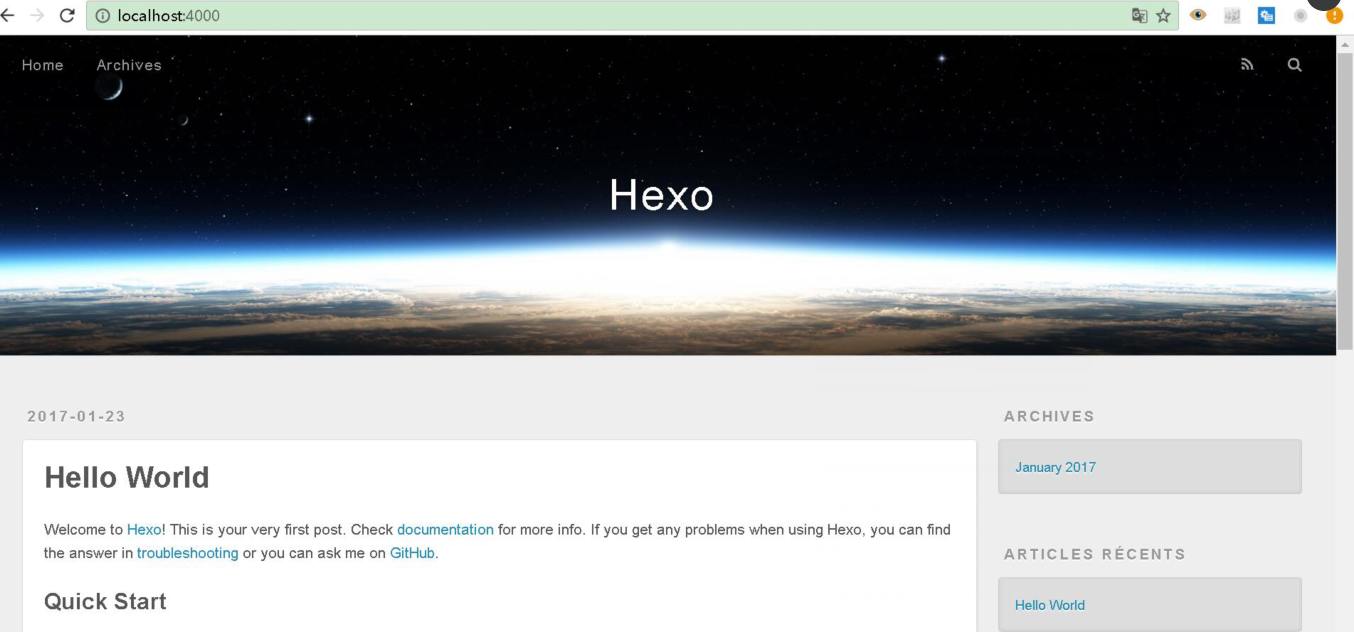Screen dimensions: 1354x632
Task: Click the orange eye extension icon
Action: [1198, 16]
